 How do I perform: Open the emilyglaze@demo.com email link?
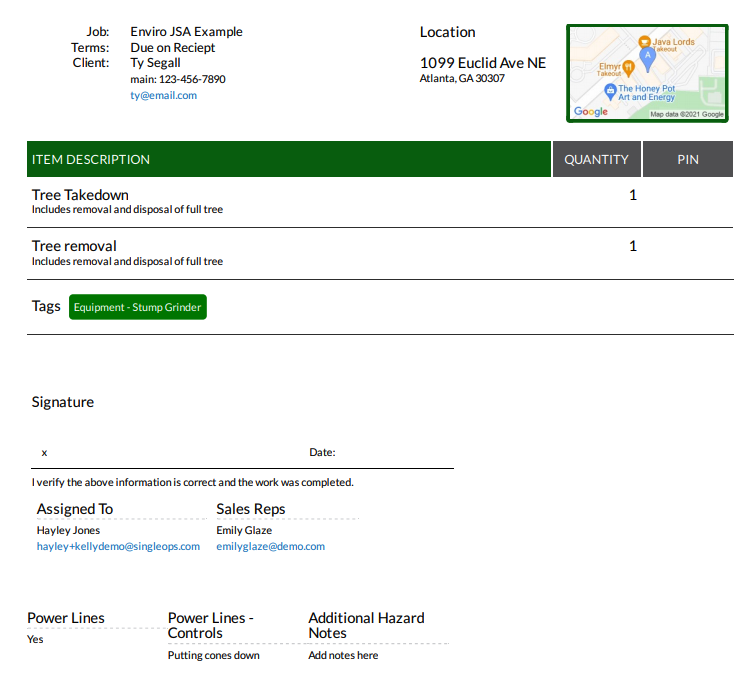point(270,546)
